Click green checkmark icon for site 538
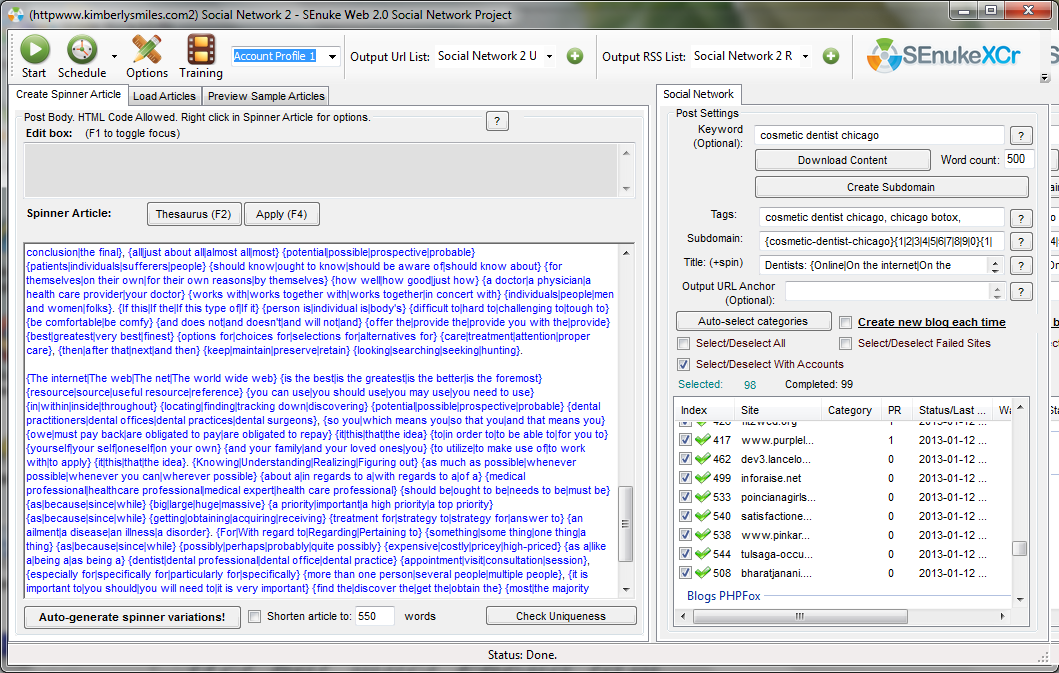1059x673 pixels. click(702, 534)
